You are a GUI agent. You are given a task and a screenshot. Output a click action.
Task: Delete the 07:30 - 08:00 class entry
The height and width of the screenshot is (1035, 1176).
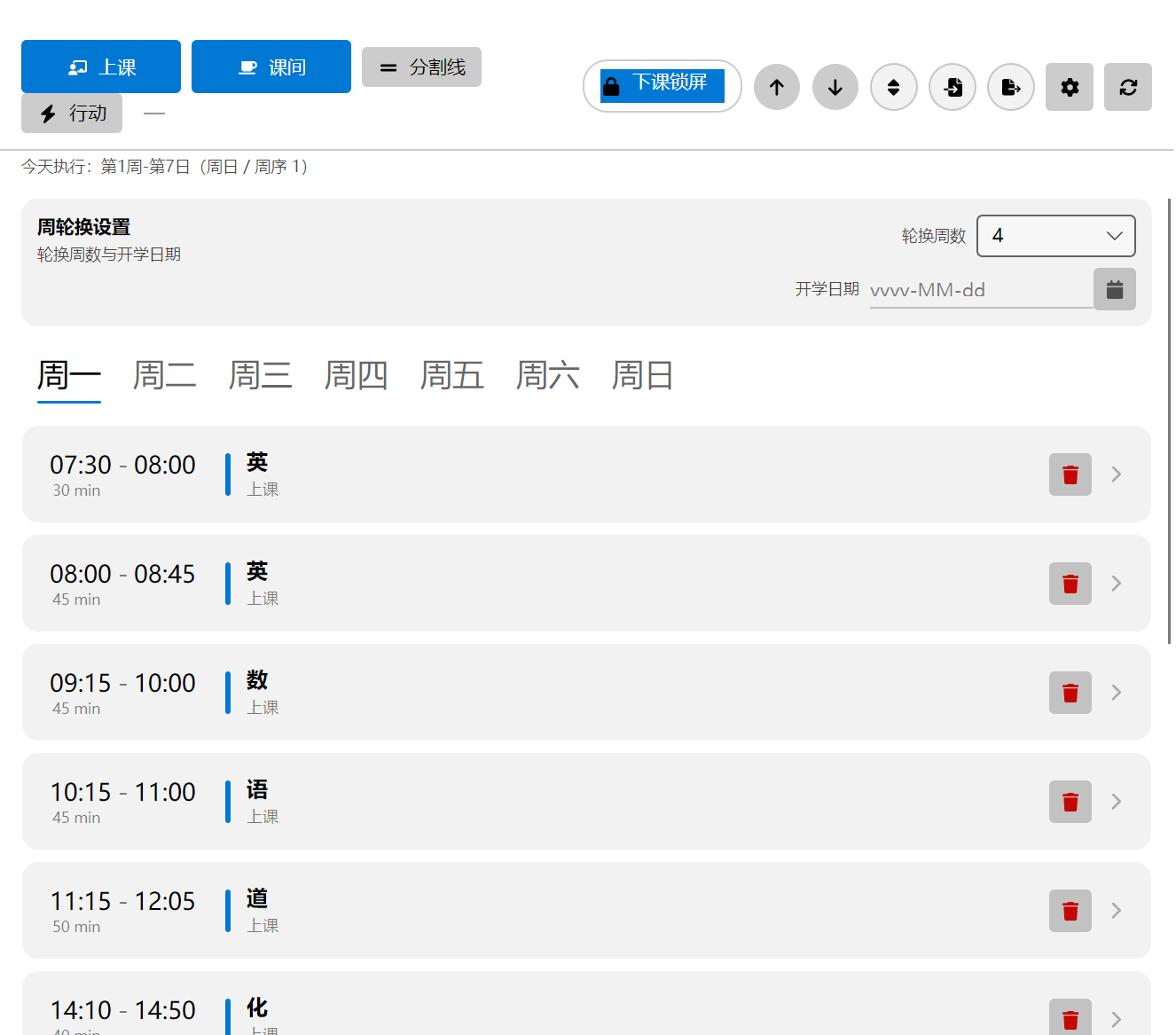pyautogui.click(x=1070, y=474)
